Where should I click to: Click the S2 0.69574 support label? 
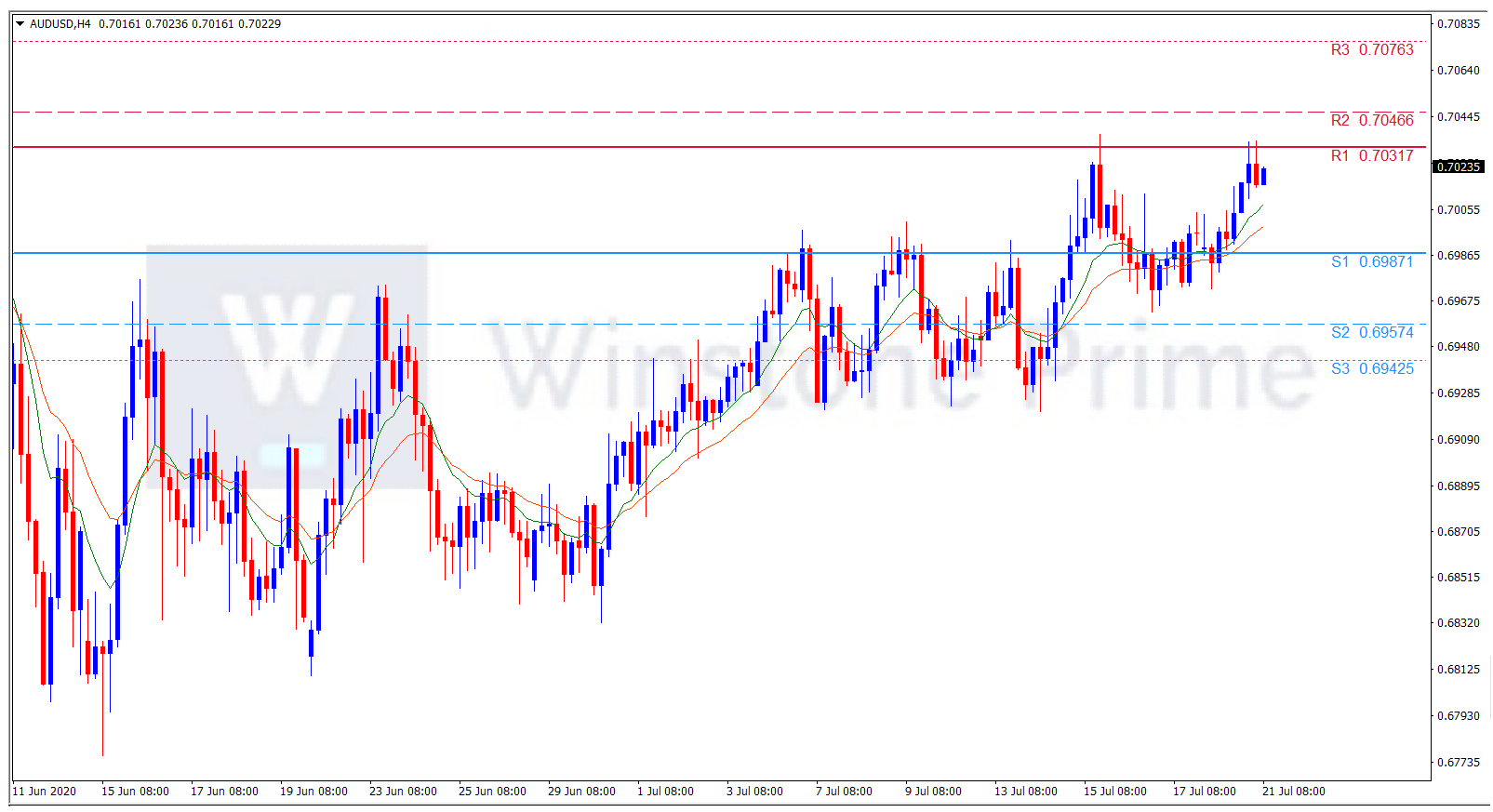(x=1371, y=333)
